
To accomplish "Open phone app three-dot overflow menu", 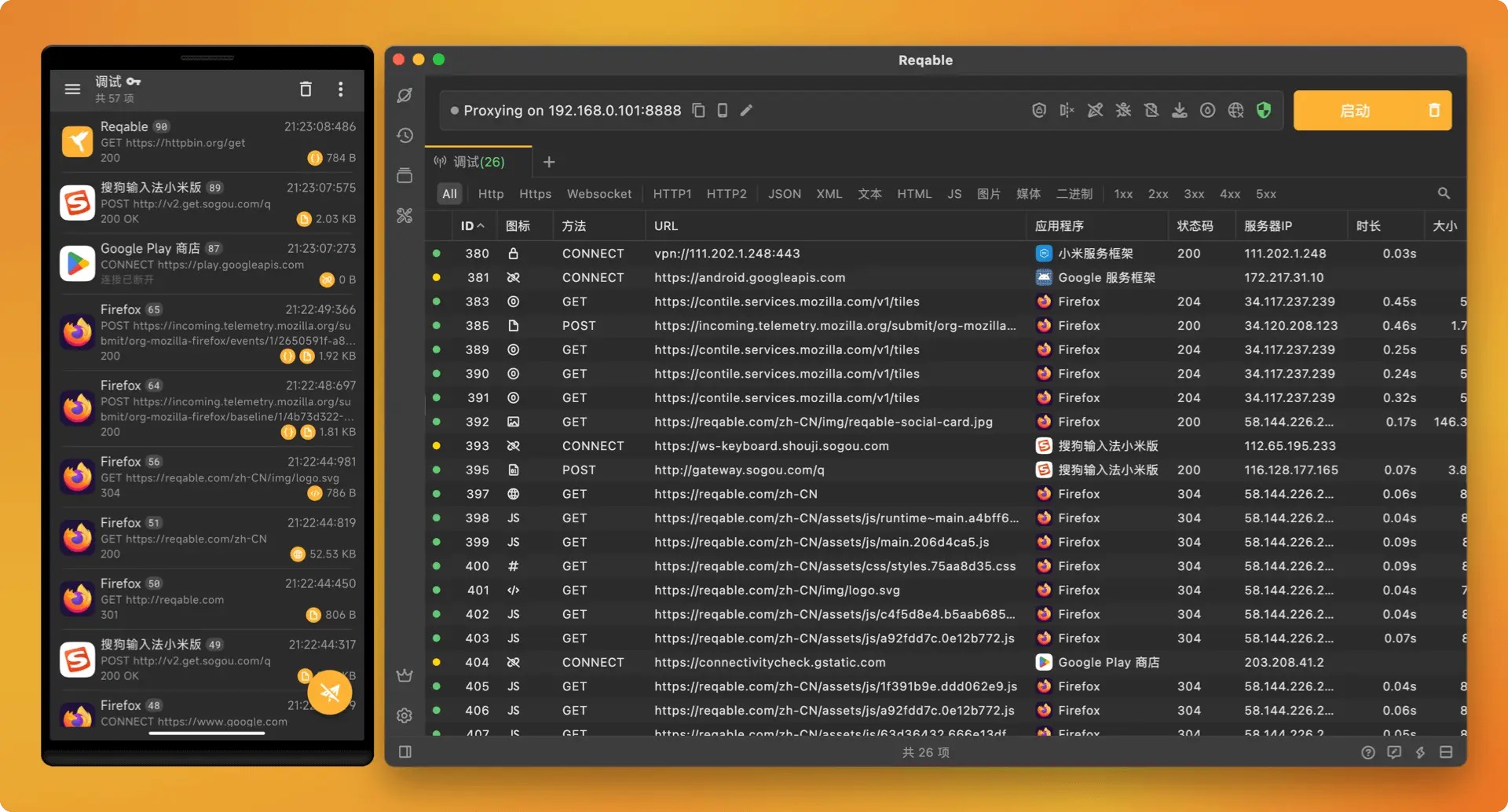I will pos(340,89).
